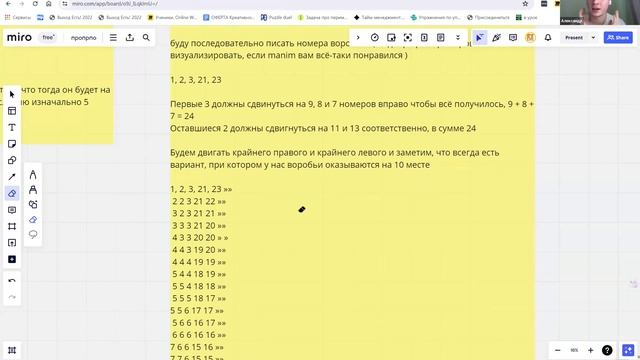Viewport: 640px width, 360px height.
Task: Select the Sticky note tool
Action: (x=12, y=144)
